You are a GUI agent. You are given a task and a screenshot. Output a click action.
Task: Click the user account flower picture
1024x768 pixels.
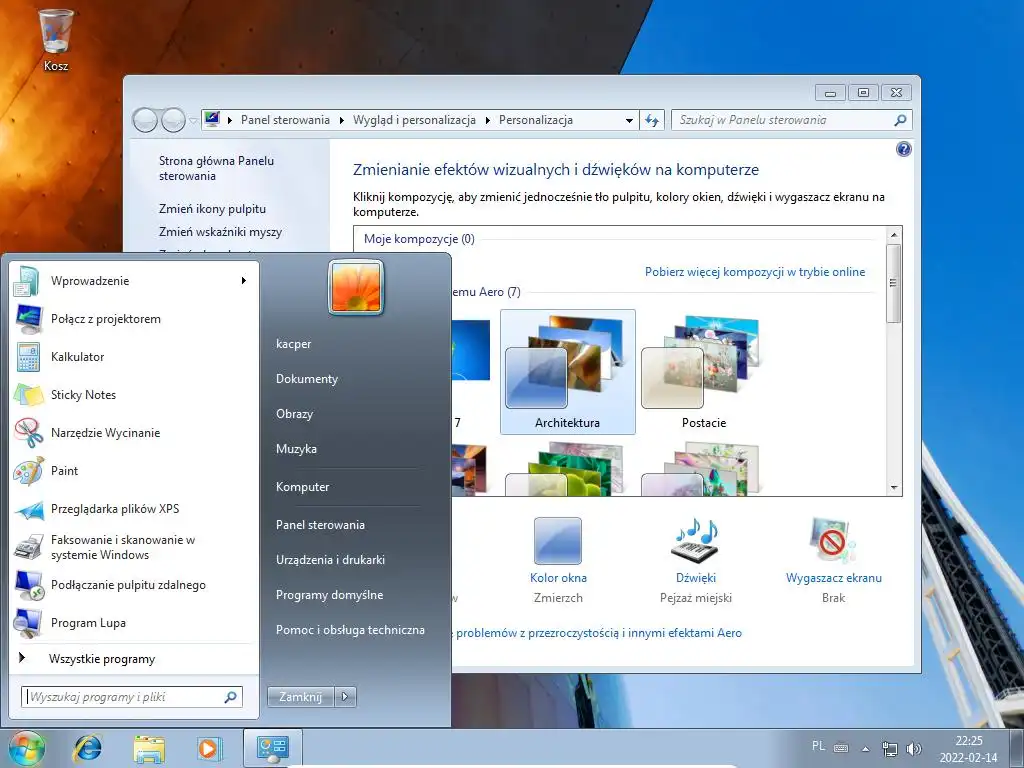pos(356,287)
